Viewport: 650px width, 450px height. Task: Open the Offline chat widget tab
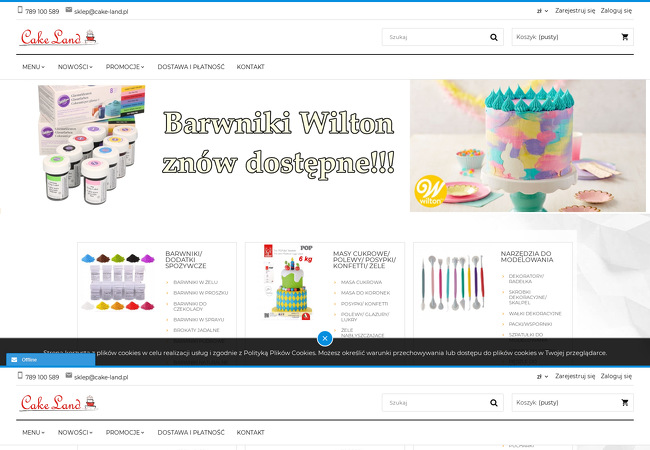pyautogui.click(x=51, y=360)
